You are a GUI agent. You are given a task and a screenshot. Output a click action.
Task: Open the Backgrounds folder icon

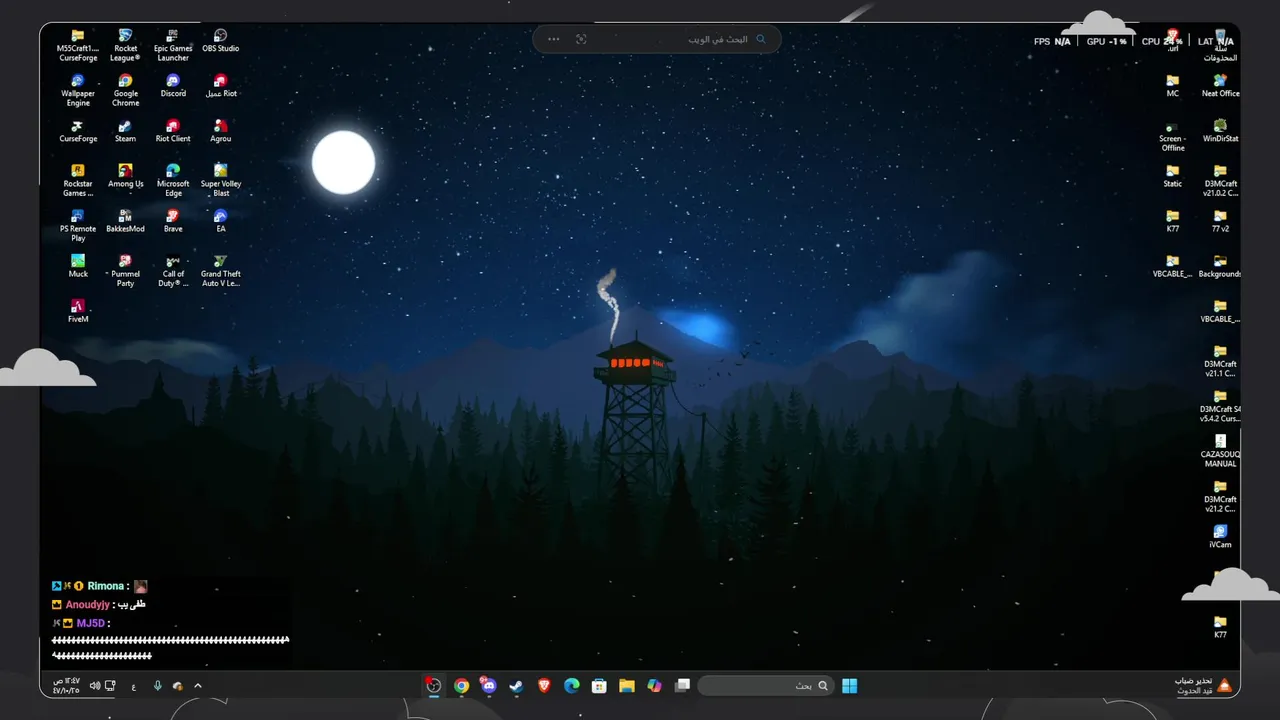pyautogui.click(x=1220, y=266)
